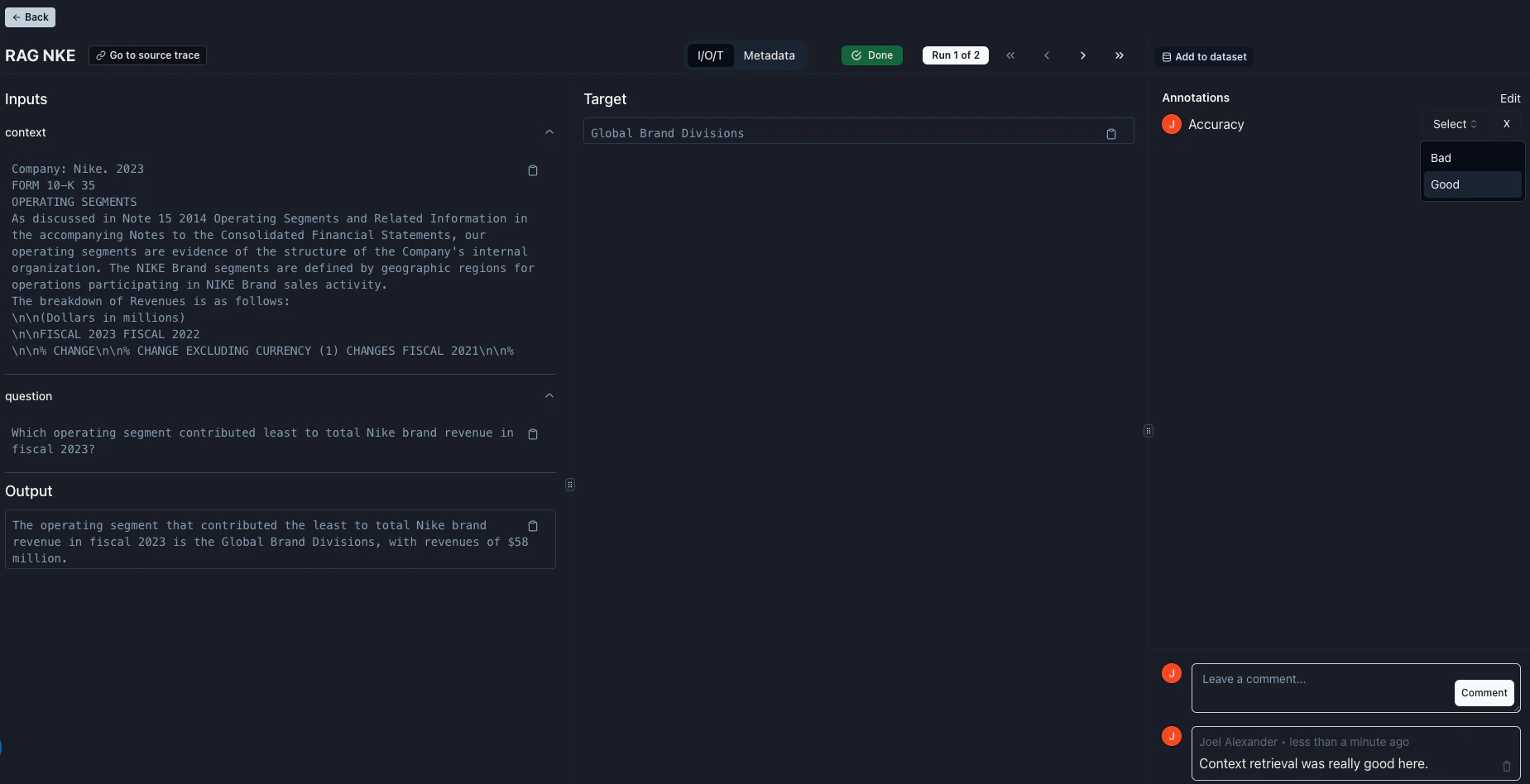Open Go to source trace link
This screenshot has height=784, width=1530.
(x=147, y=55)
